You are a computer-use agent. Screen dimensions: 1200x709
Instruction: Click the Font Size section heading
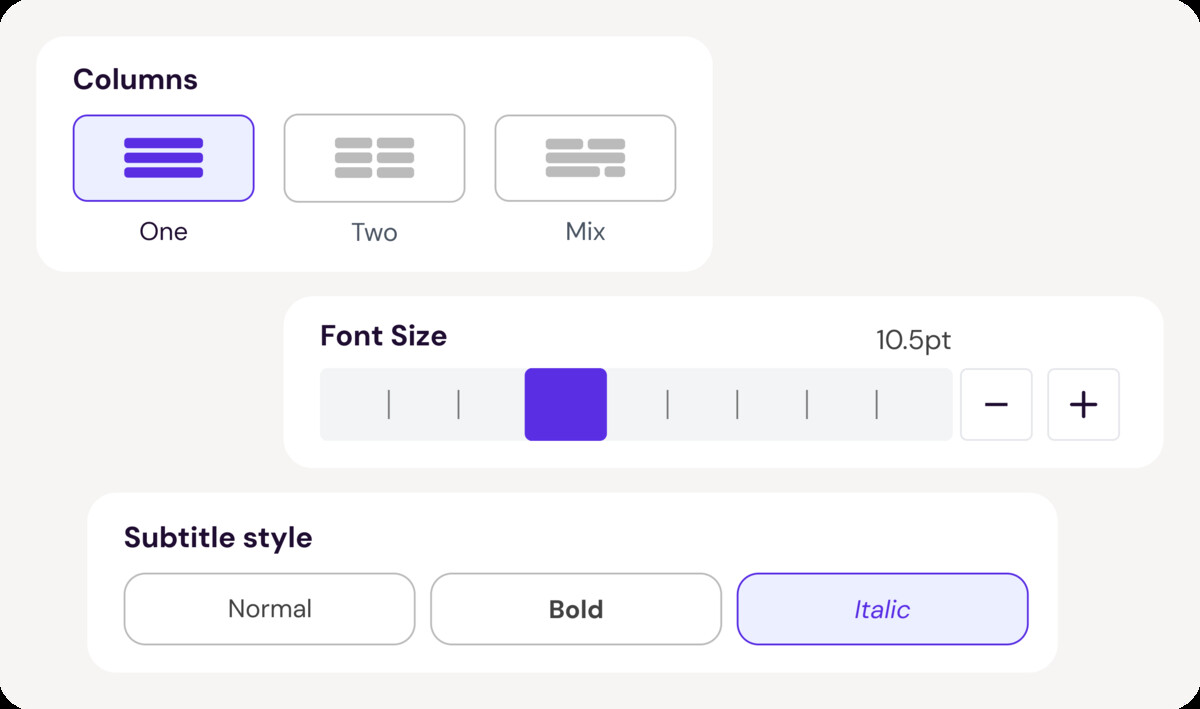pos(383,336)
